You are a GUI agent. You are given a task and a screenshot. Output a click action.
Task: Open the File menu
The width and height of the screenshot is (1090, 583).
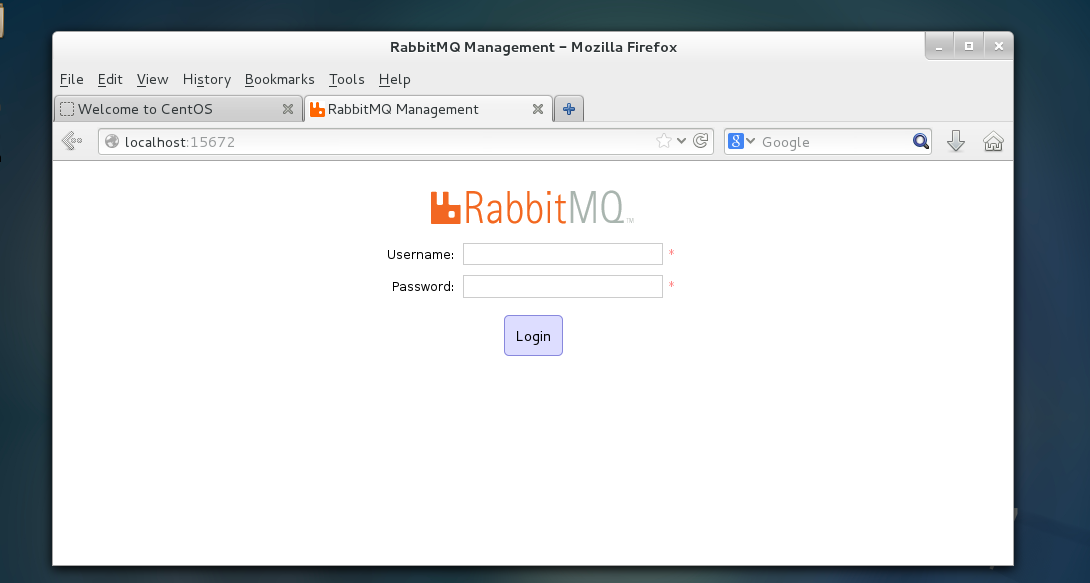coord(72,79)
